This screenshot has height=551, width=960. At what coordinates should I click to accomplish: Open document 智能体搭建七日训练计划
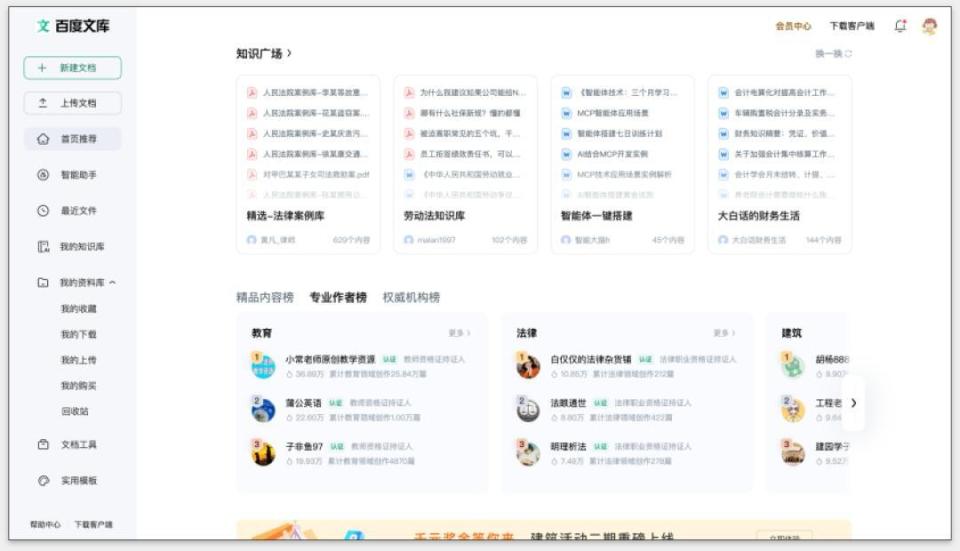click(x=620, y=133)
